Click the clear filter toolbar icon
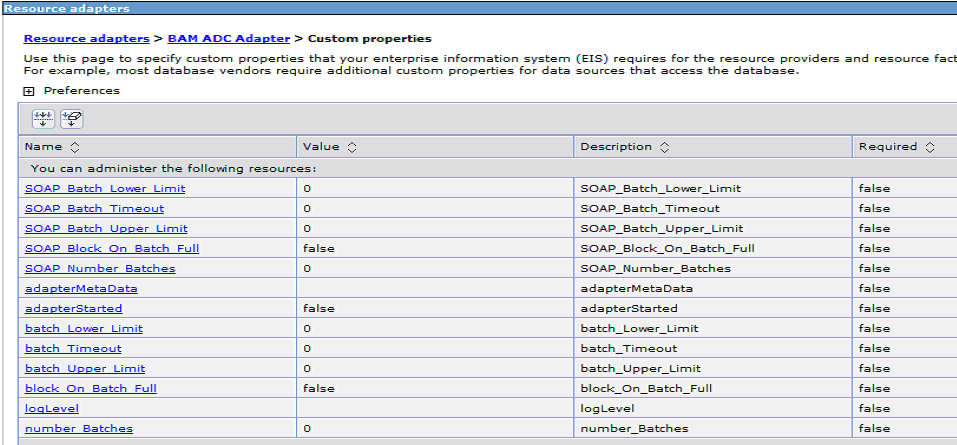The height and width of the screenshot is (445, 957). [71, 119]
